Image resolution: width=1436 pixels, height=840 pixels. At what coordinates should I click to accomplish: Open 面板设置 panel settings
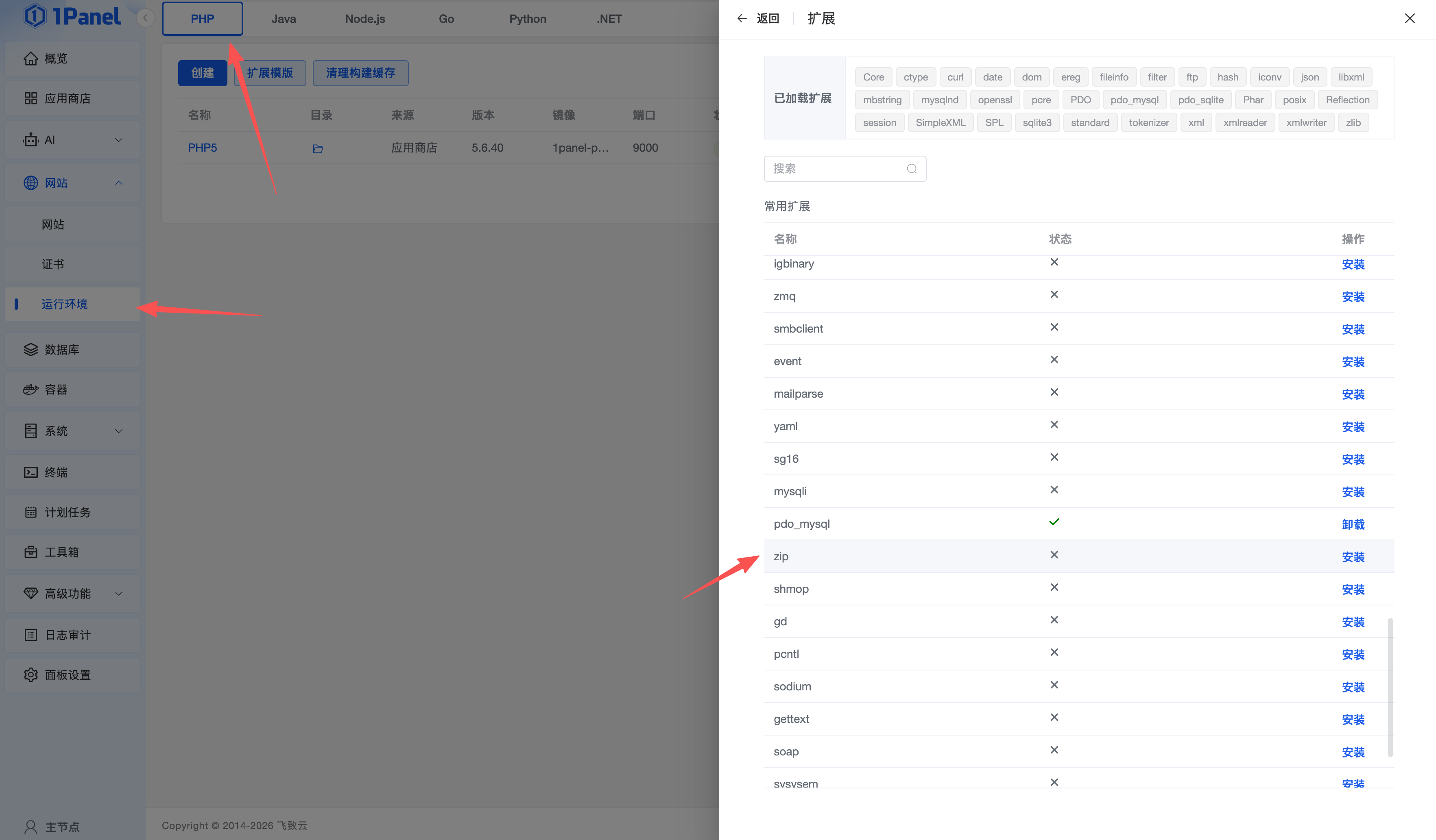(x=67, y=675)
